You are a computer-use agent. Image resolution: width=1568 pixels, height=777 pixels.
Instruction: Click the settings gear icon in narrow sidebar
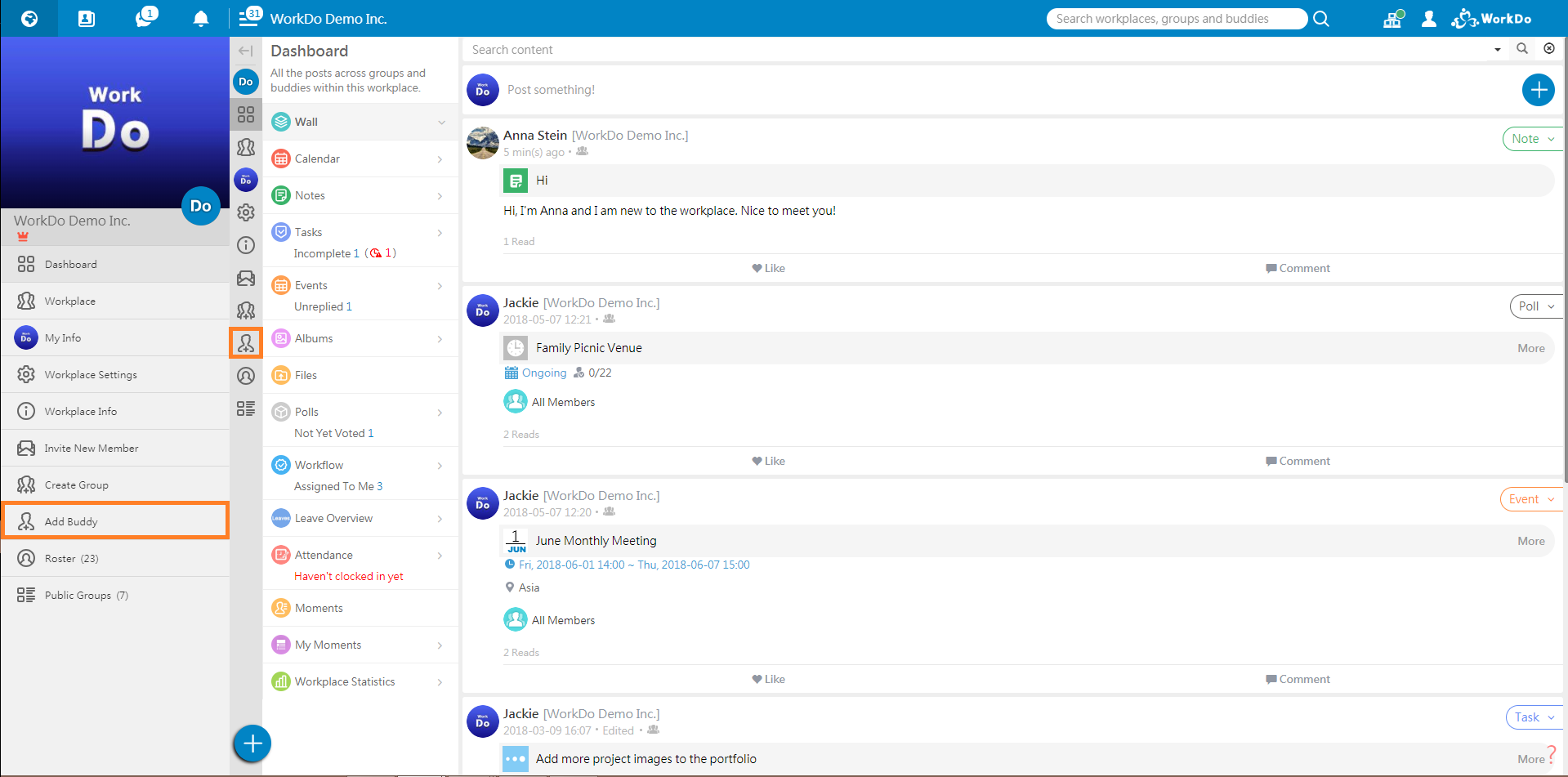click(x=246, y=212)
